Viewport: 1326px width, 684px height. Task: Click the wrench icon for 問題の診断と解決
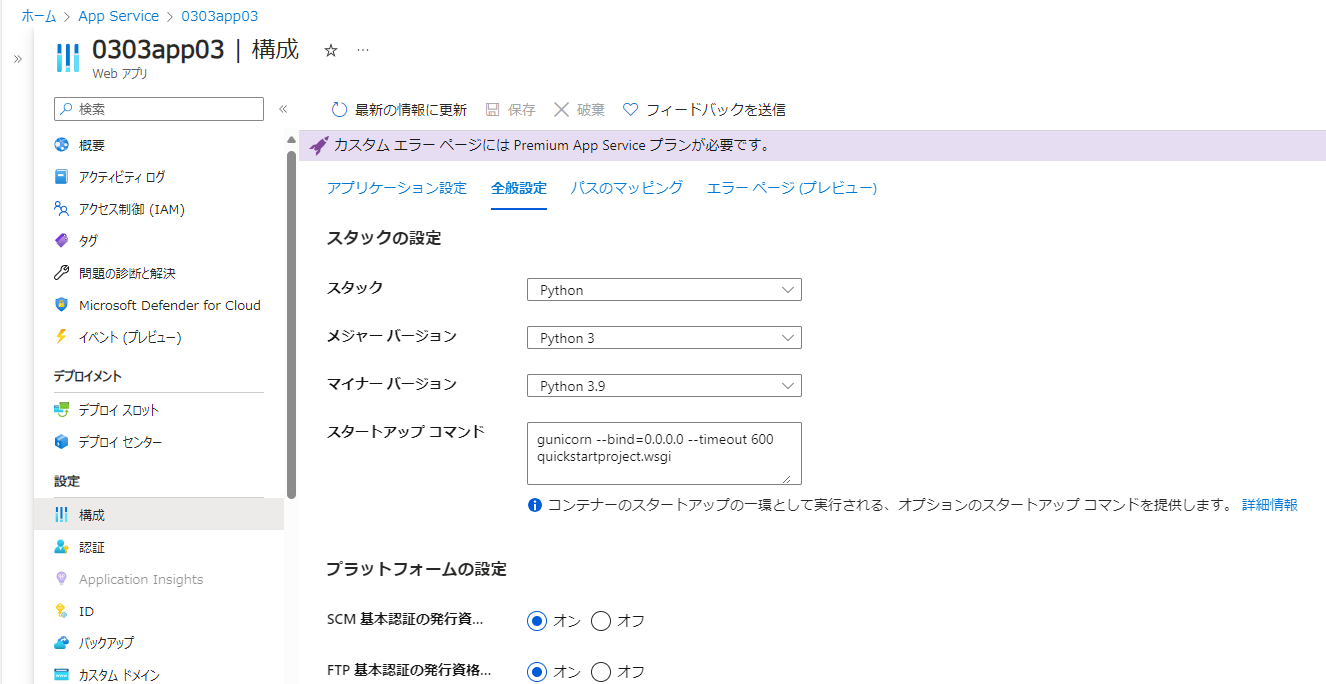(x=62, y=273)
